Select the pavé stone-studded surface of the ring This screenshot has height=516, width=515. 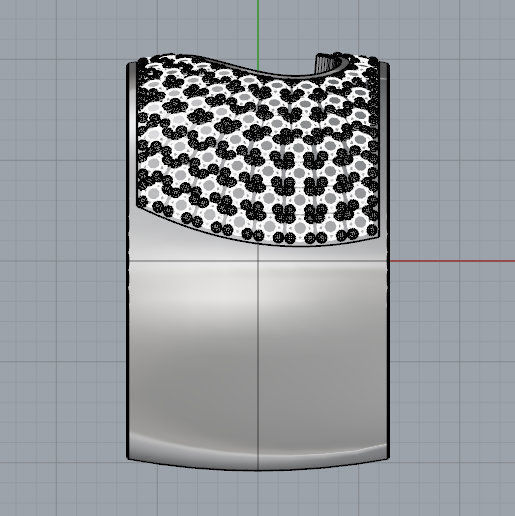coord(258,150)
